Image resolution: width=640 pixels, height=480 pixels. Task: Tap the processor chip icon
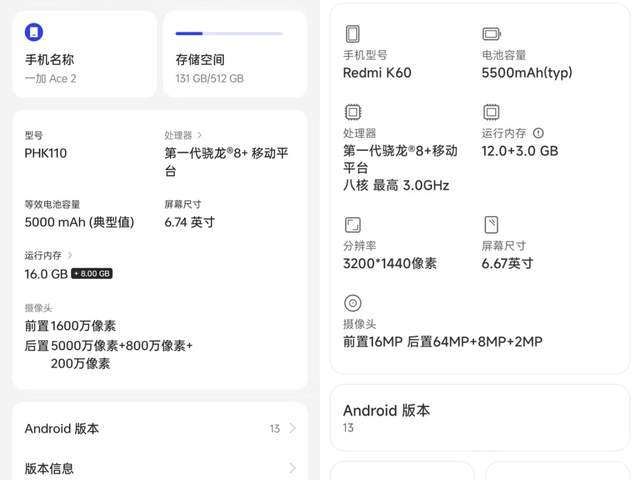coord(352,112)
